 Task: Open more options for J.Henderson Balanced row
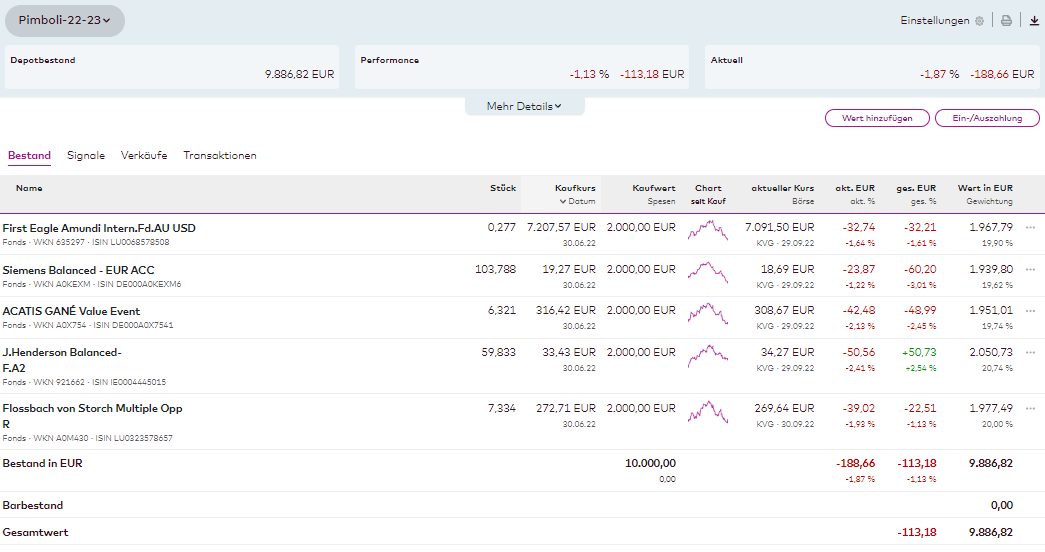tap(1030, 353)
